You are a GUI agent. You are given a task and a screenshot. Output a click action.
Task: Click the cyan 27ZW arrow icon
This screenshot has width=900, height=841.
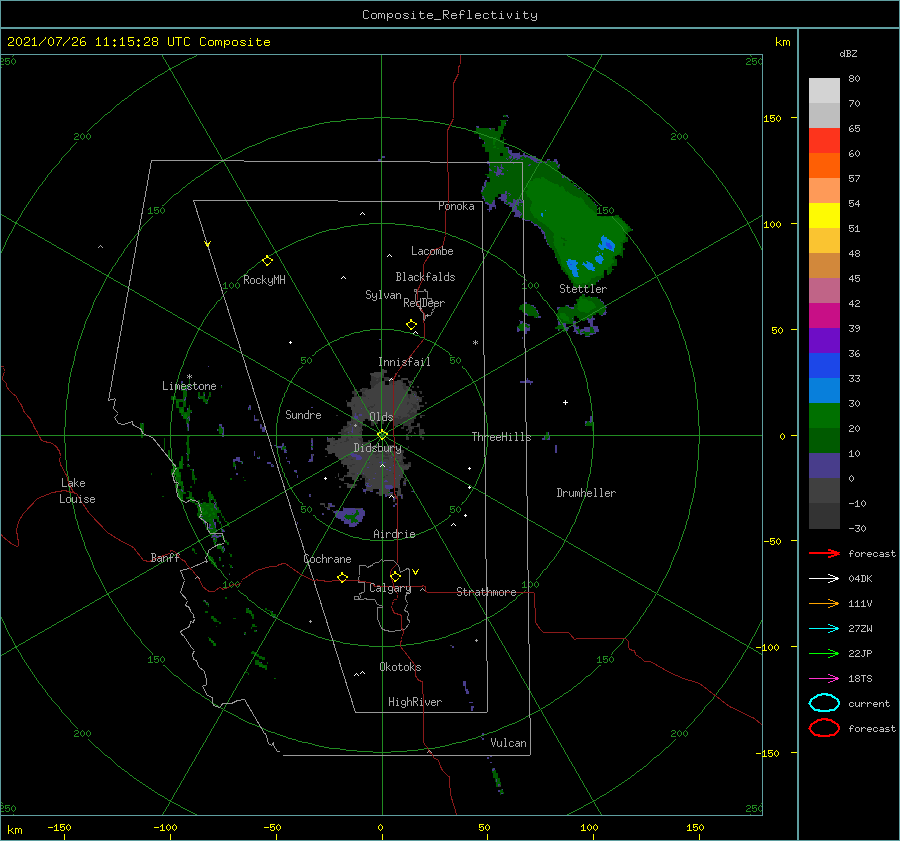pos(824,629)
